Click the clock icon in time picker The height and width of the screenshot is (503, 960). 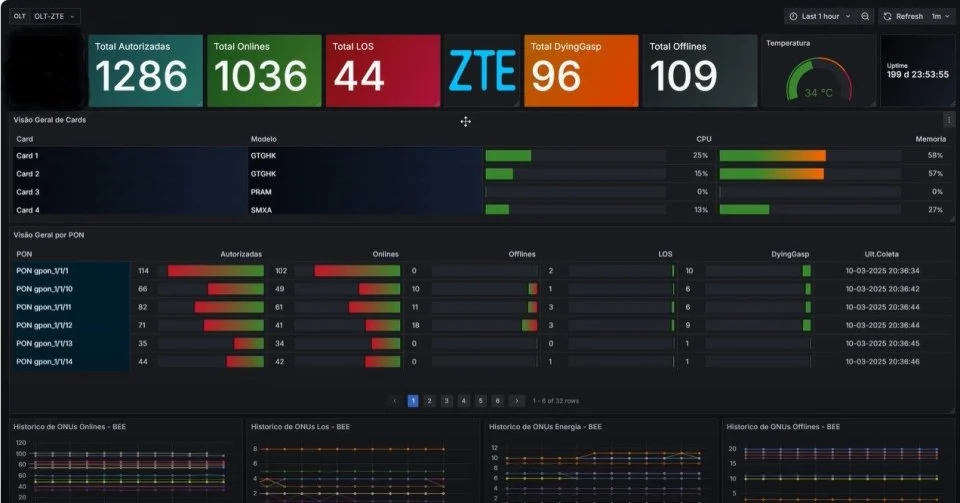tap(793, 17)
